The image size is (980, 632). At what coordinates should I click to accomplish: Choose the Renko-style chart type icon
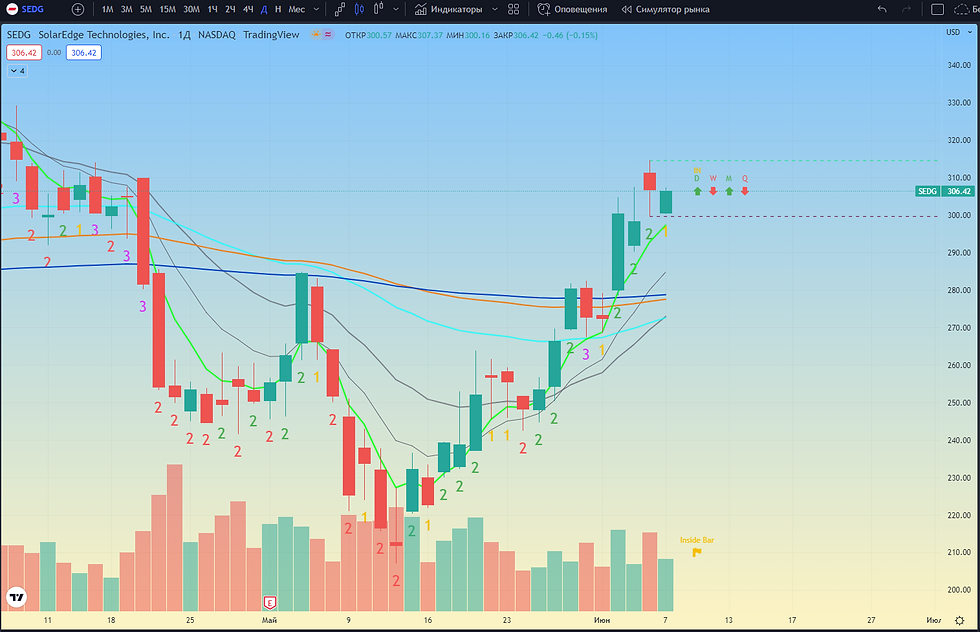pos(340,9)
